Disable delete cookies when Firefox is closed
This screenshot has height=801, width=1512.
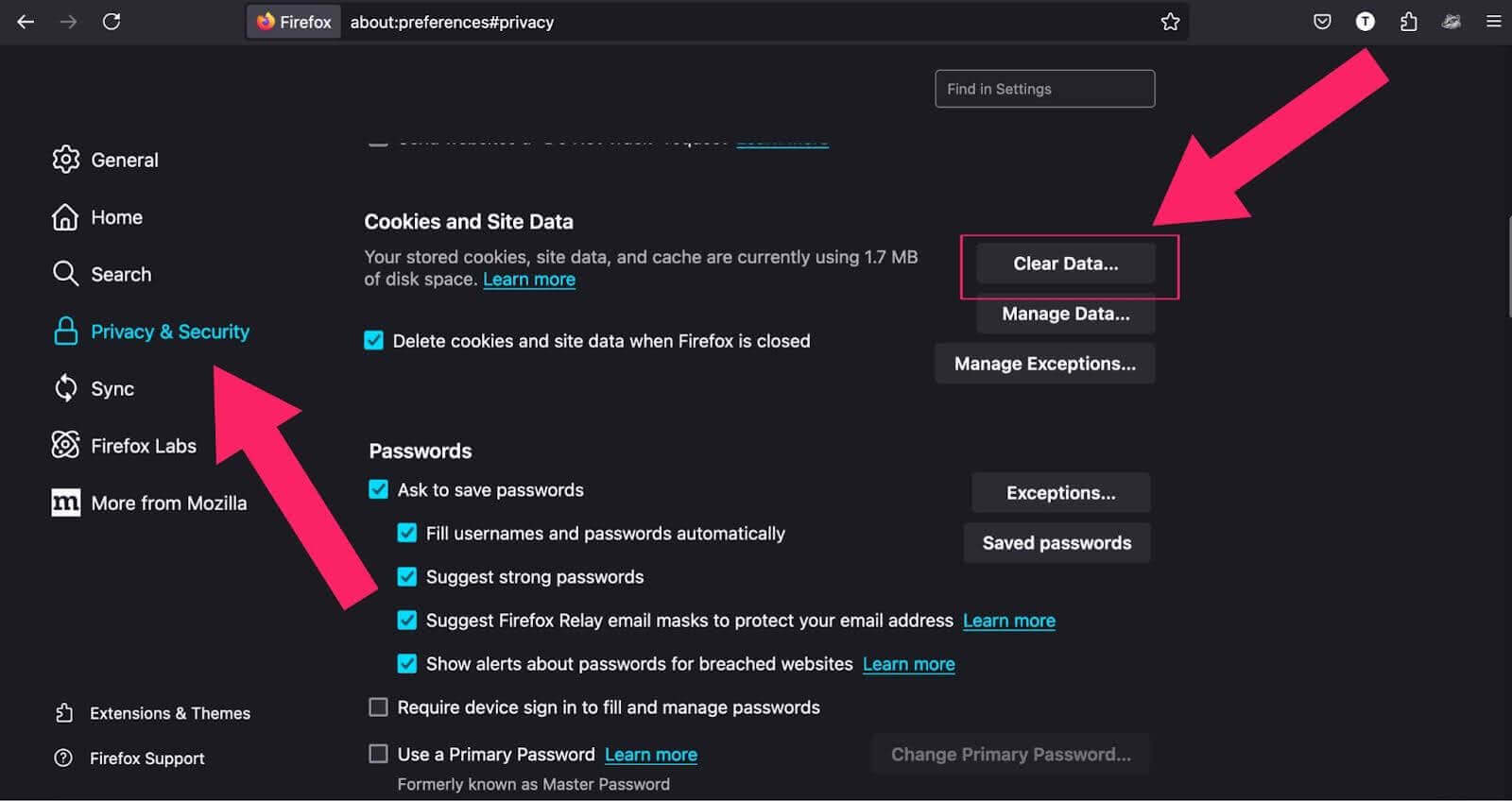374,341
